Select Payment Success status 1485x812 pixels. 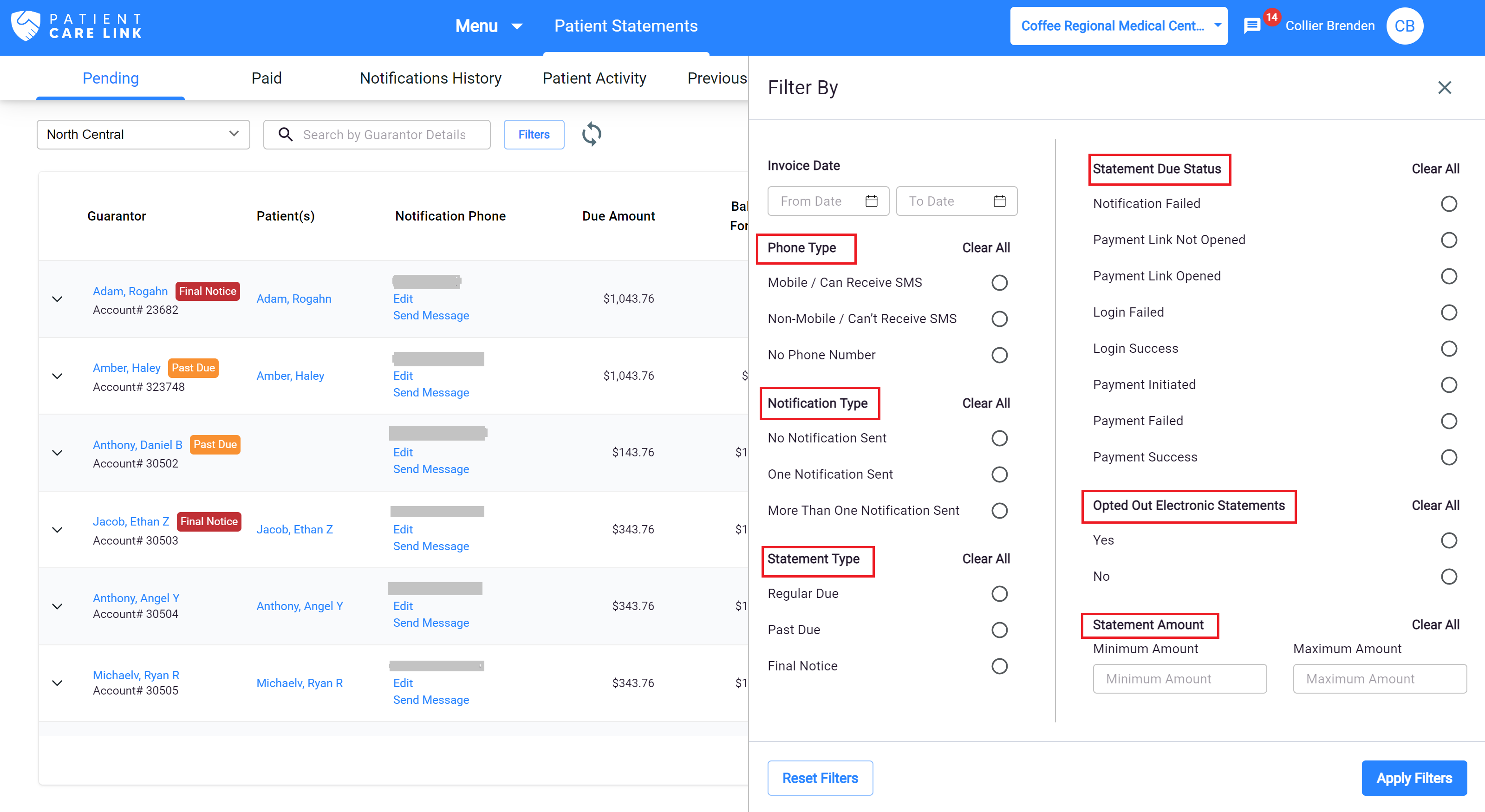coord(1449,458)
